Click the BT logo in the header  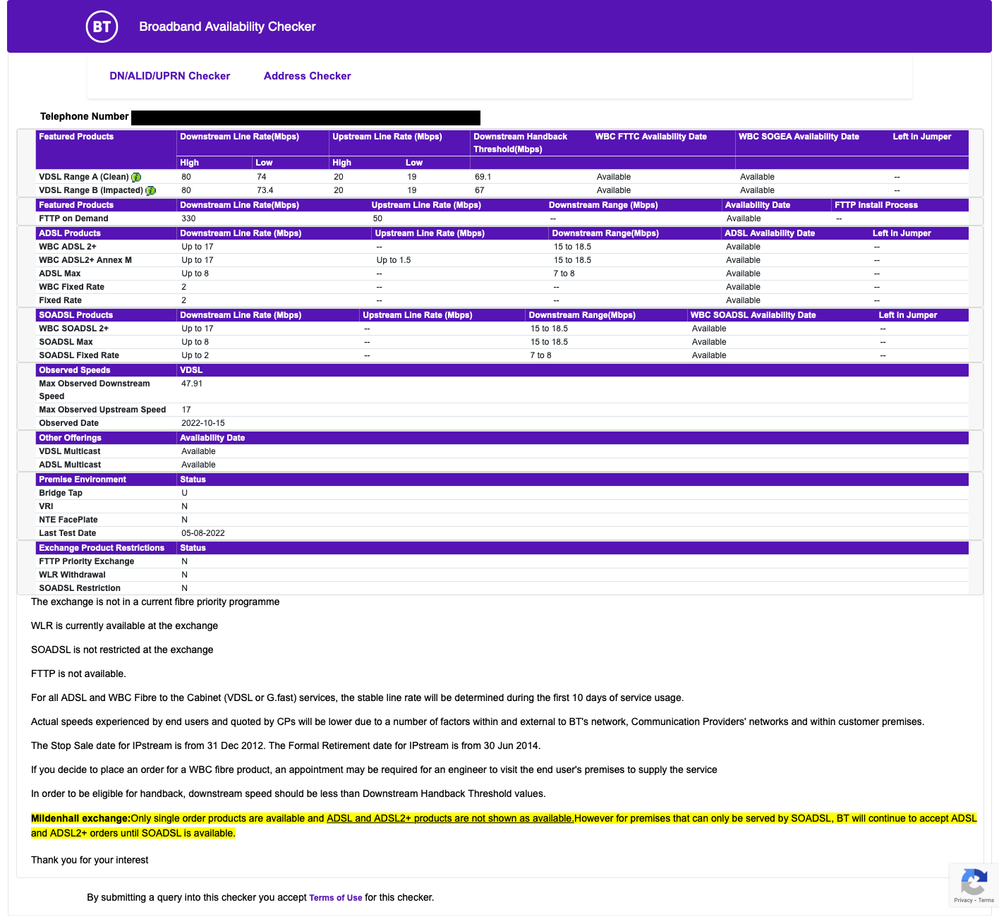(101, 27)
